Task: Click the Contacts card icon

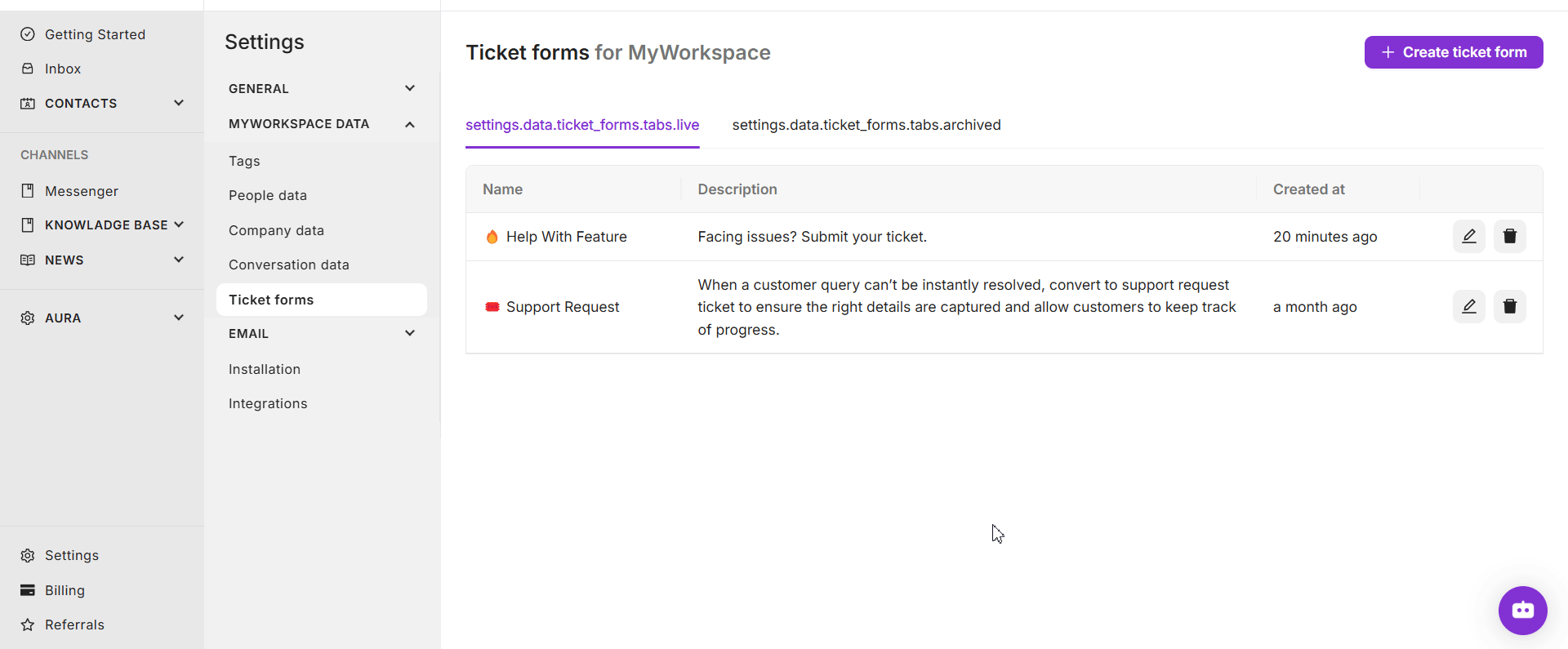Action: (x=28, y=103)
